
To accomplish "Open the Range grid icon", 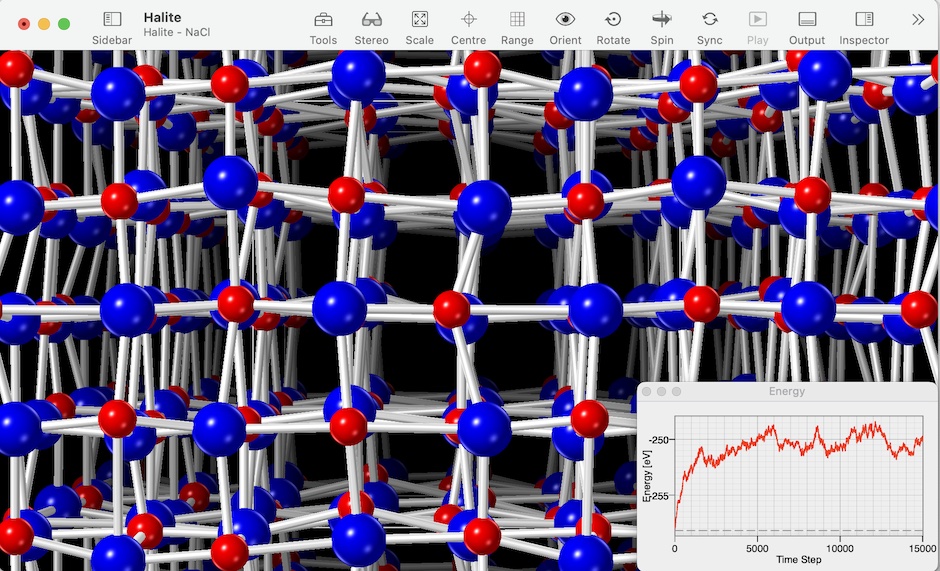I will [517, 20].
